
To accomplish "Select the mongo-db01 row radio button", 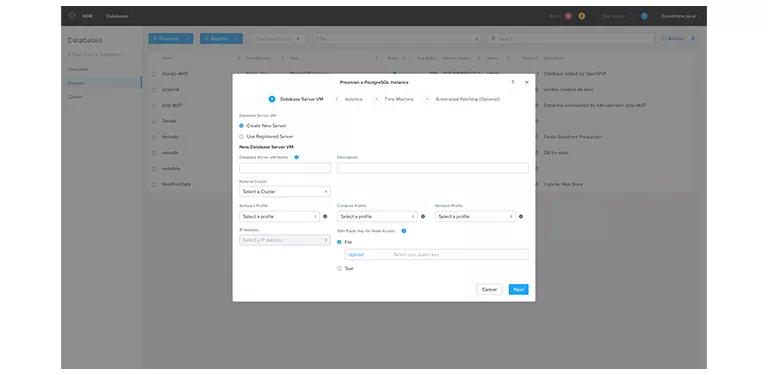I will tap(153, 74).
